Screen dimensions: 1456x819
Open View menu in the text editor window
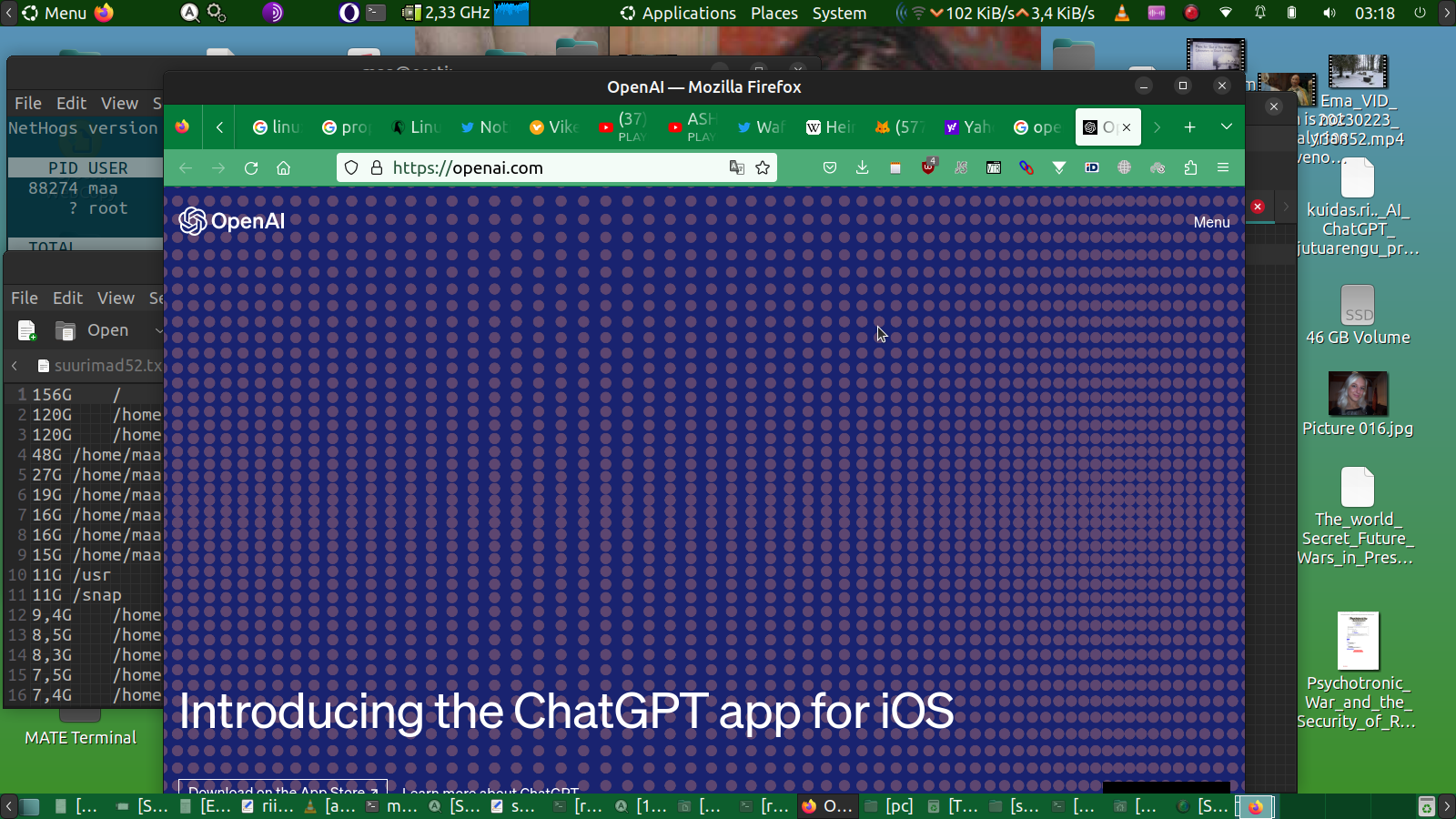coord(116,298)
